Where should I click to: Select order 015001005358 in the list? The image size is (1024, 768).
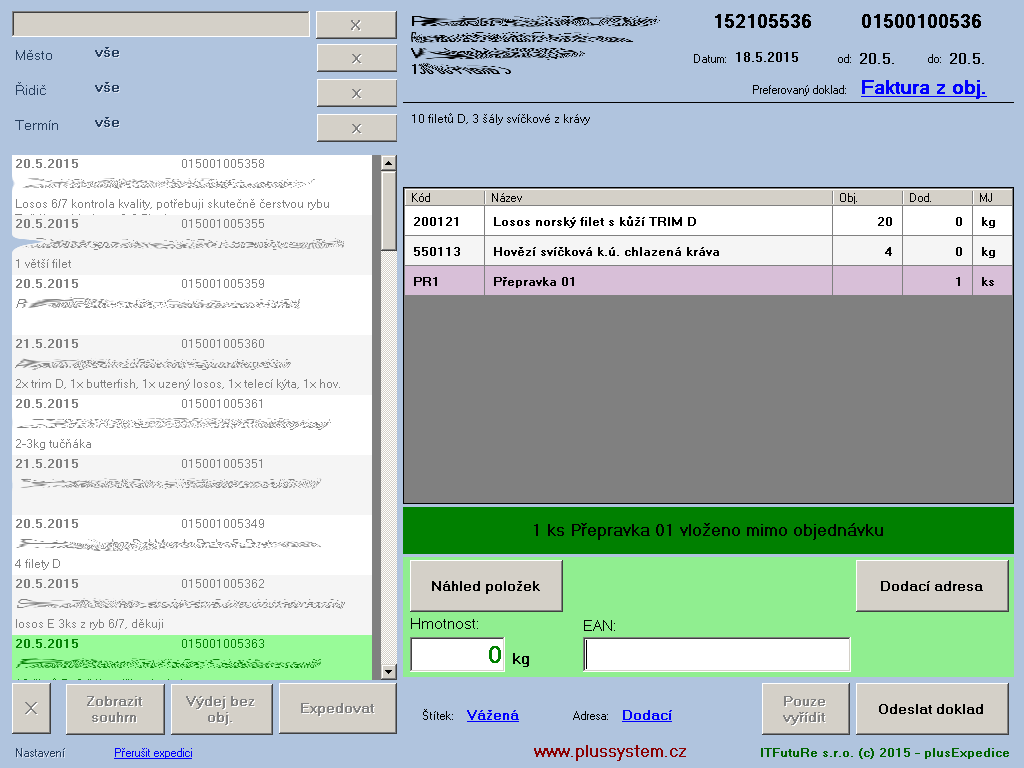click(192, 185)
